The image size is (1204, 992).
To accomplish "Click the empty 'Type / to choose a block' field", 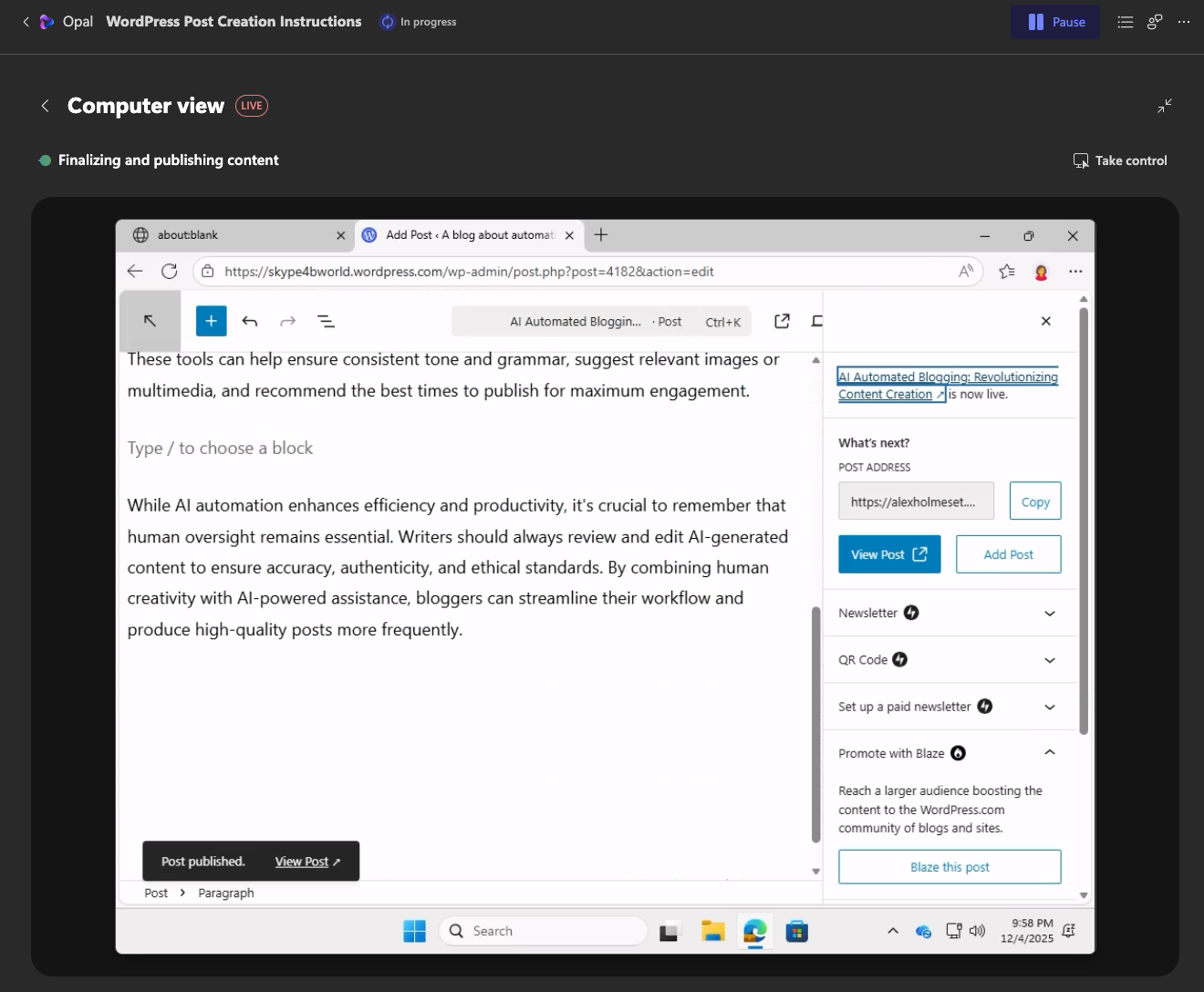I will [365, 448].
